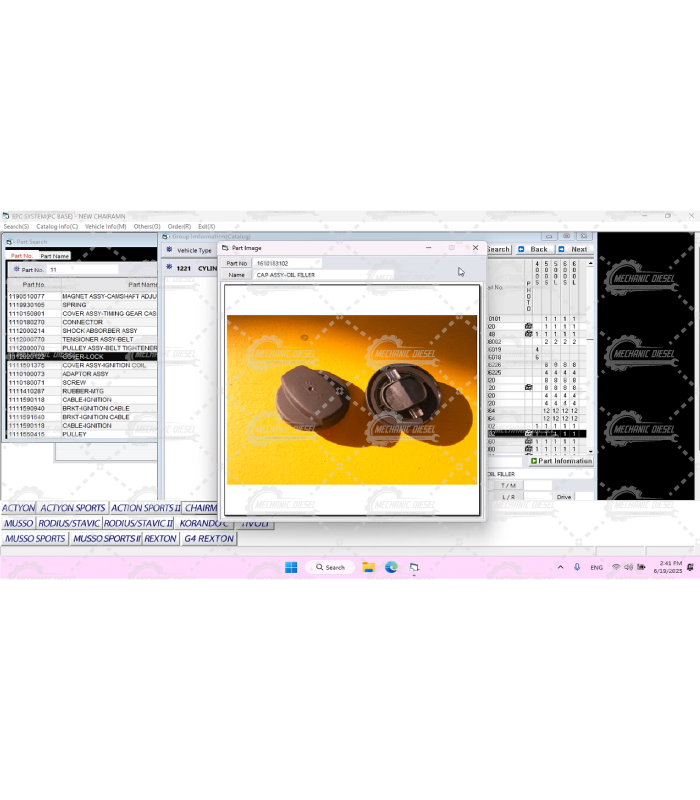Launch Microsoft Edge from the taskbar
The height and width of the screenshot is (800, 700).
(x=391, y=567)
